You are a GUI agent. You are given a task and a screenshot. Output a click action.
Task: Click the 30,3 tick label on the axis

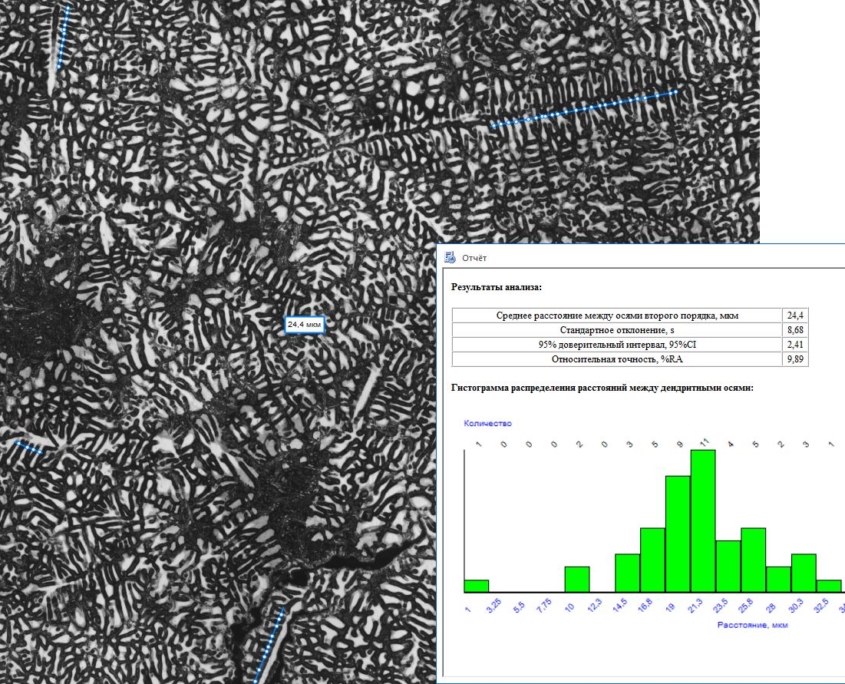click(x=795, y=606)
